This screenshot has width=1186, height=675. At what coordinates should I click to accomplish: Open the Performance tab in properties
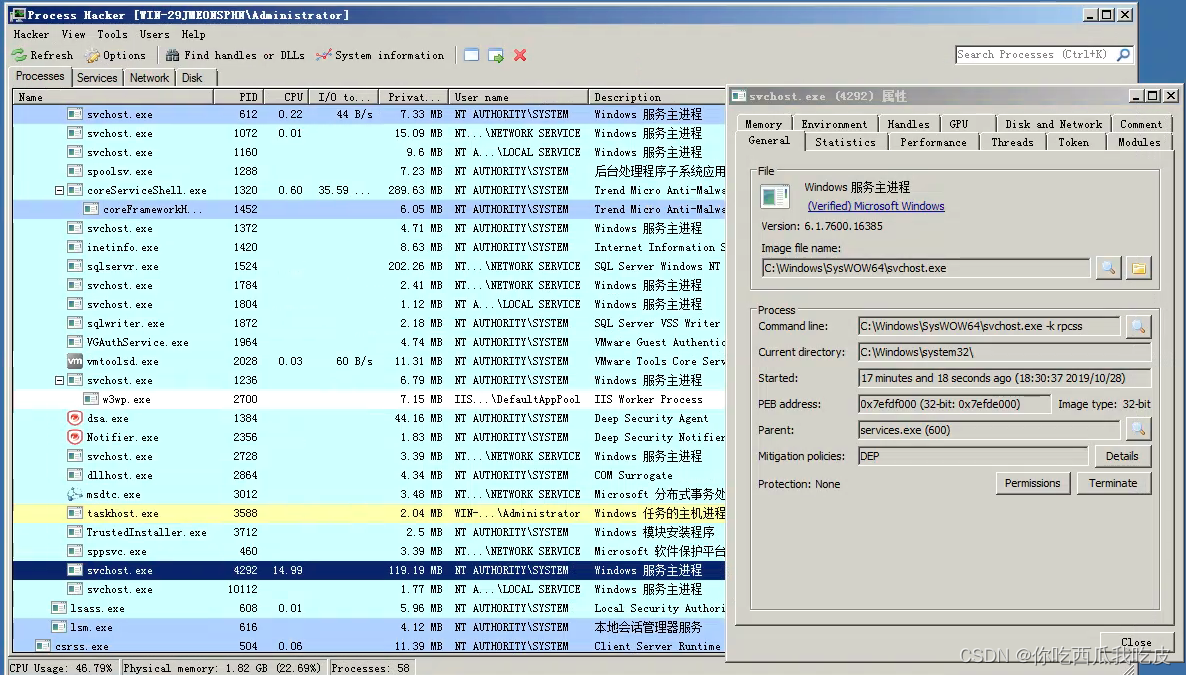click(x=933, y=142)
